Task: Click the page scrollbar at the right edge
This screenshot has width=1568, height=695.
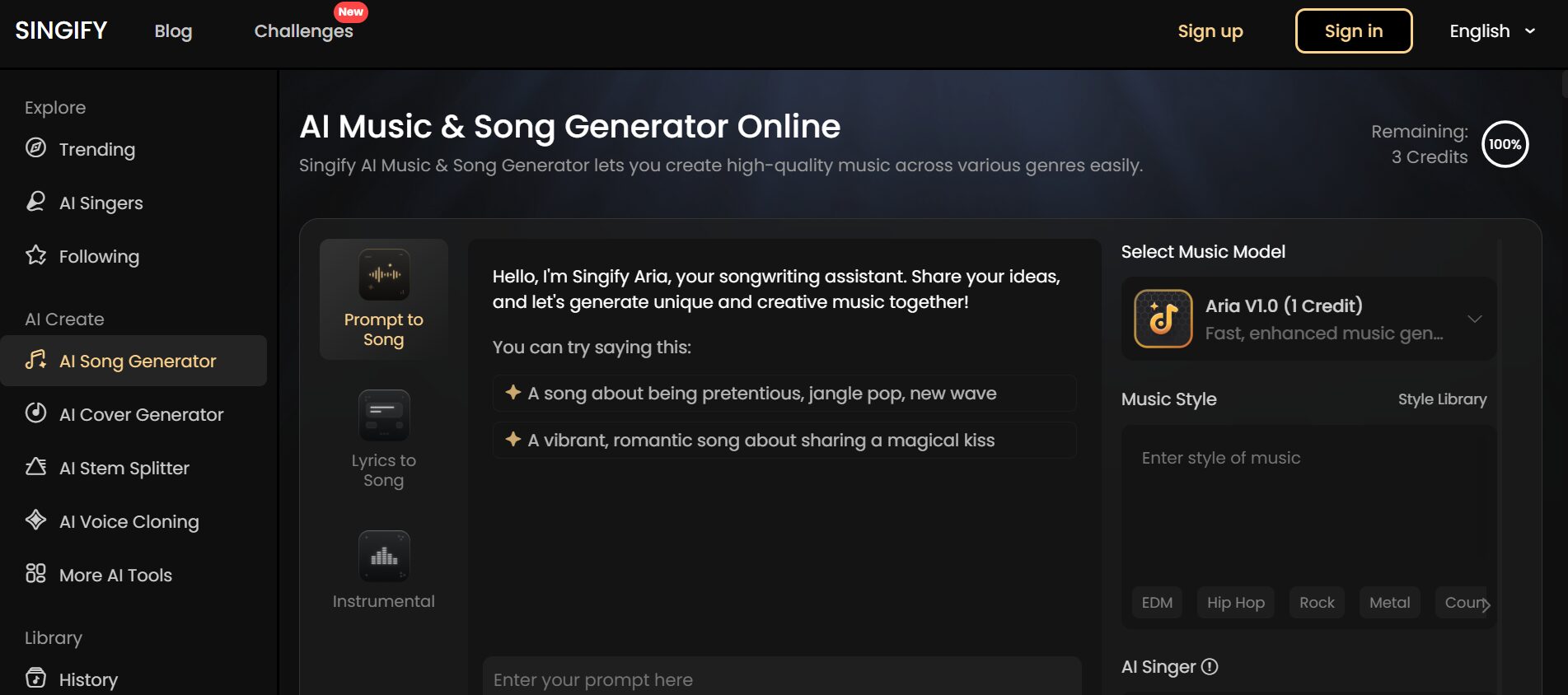Action: tap(1564, 83)
